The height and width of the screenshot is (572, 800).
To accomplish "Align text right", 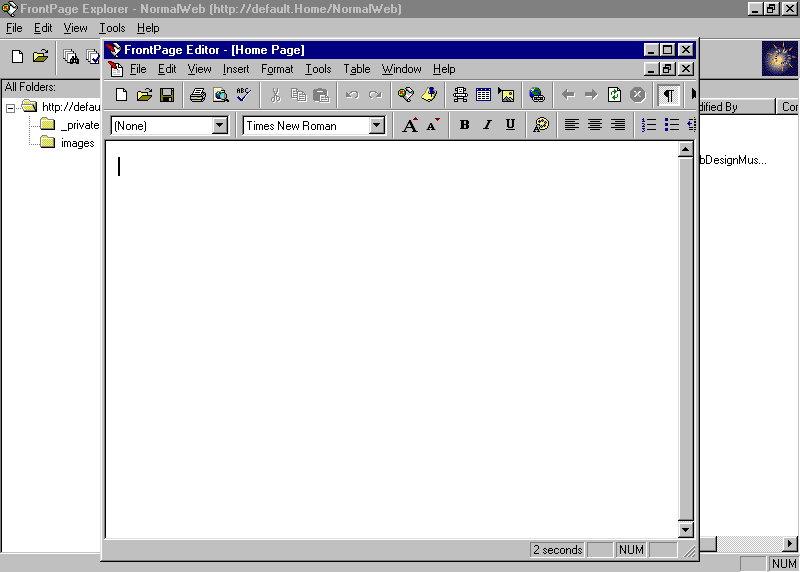I will [617, 125].
